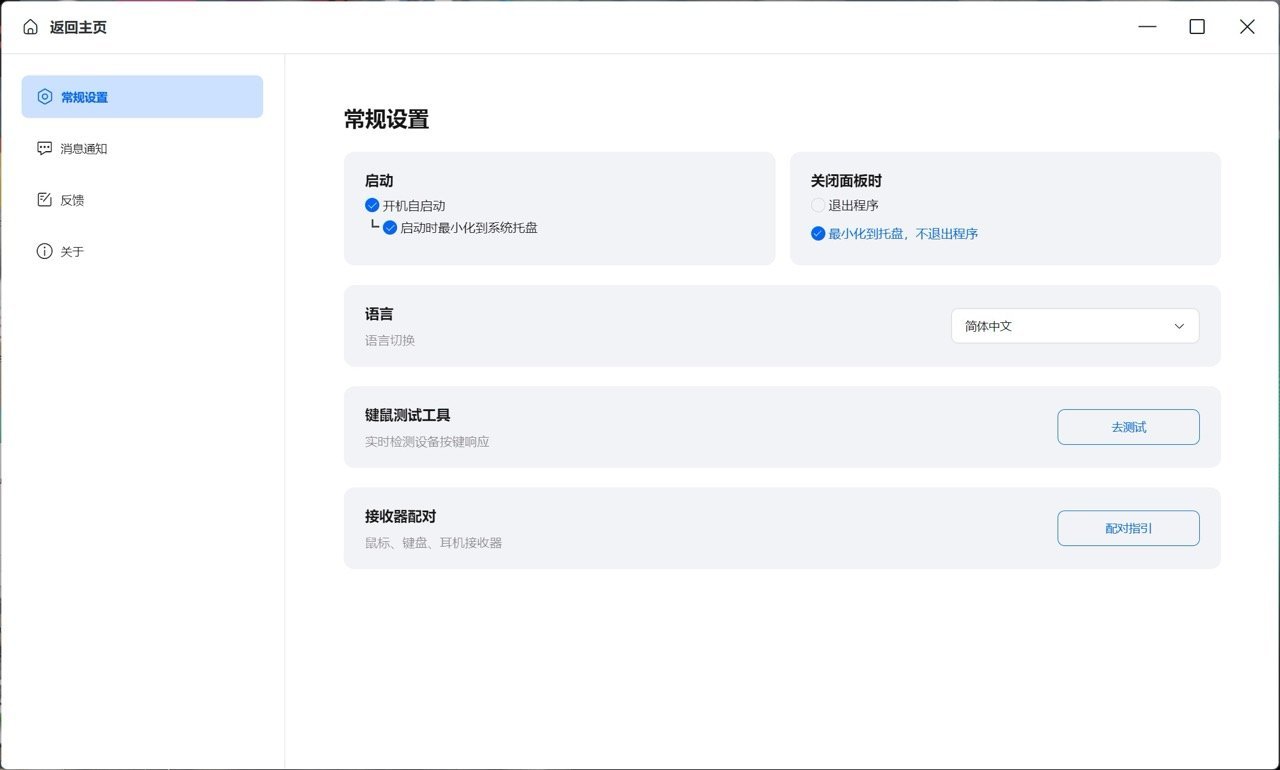Click the 实时检测设备按键响应 description

pyautogui.click(x=427, y=441)
